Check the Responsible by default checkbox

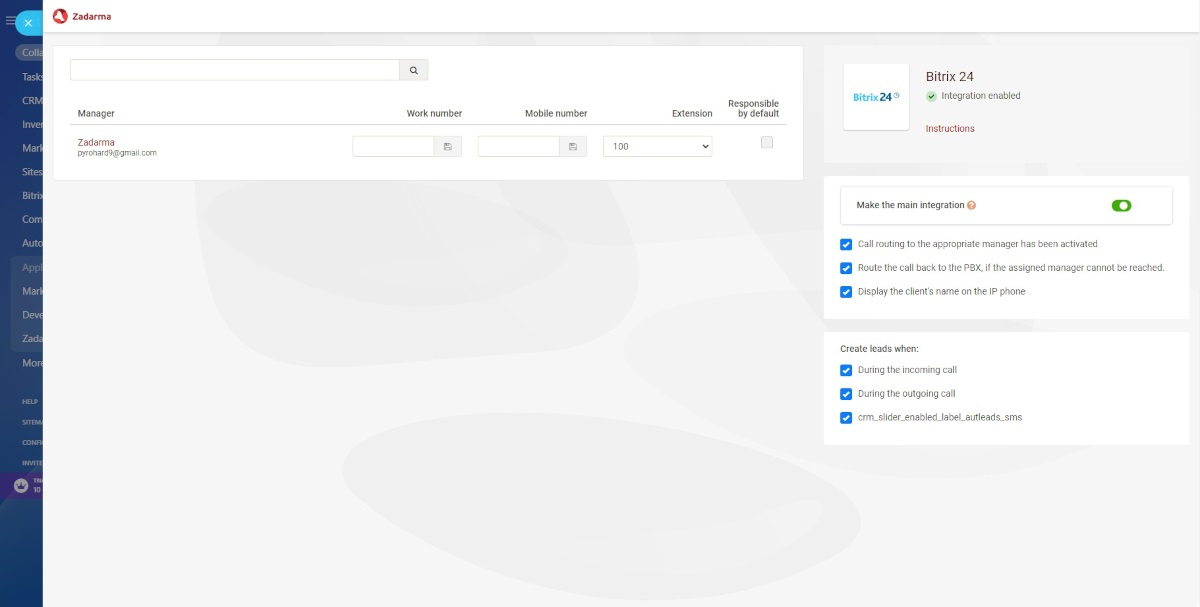tap(767, 143)
